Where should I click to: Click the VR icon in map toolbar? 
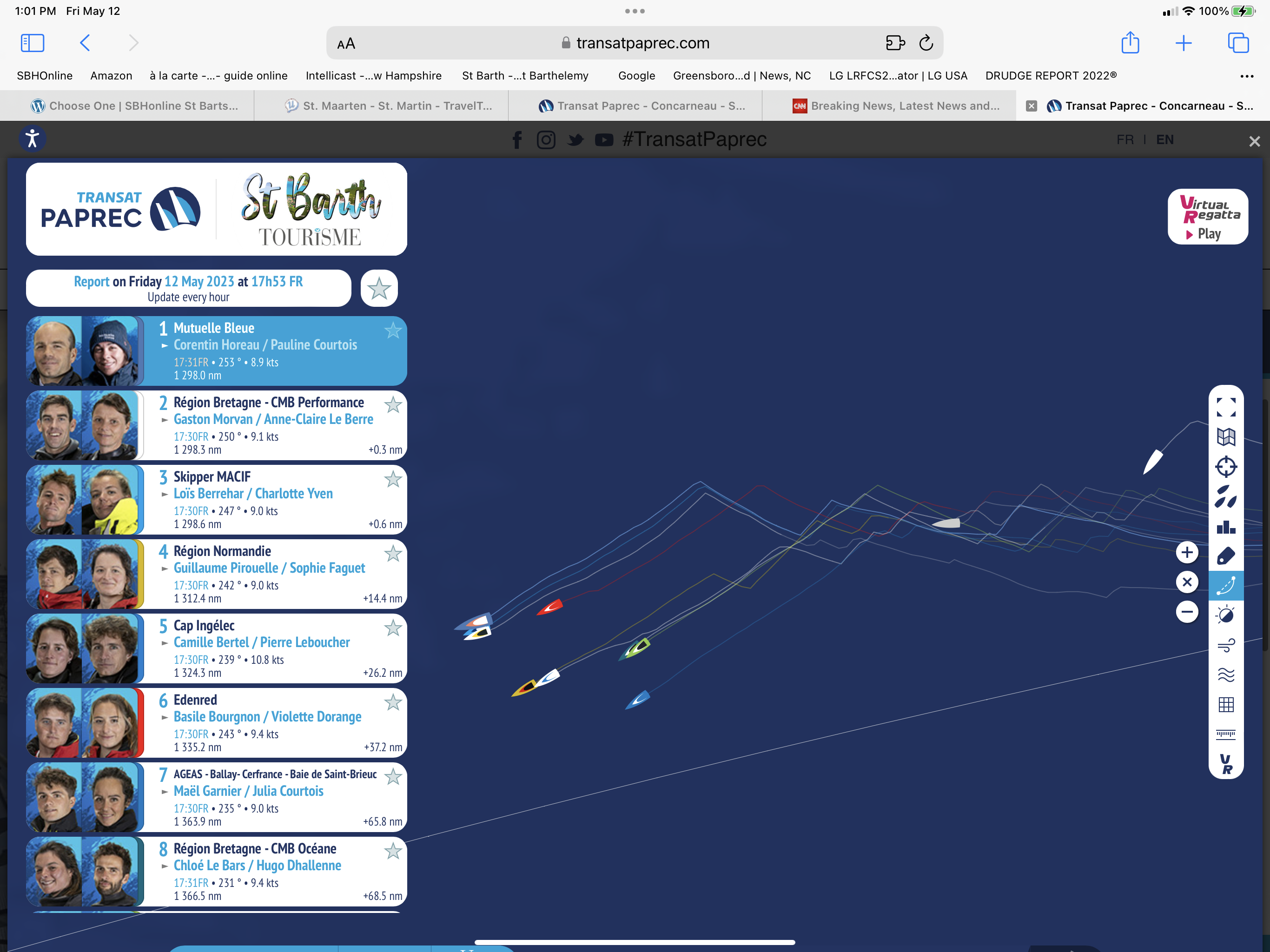pos(1226,764)
